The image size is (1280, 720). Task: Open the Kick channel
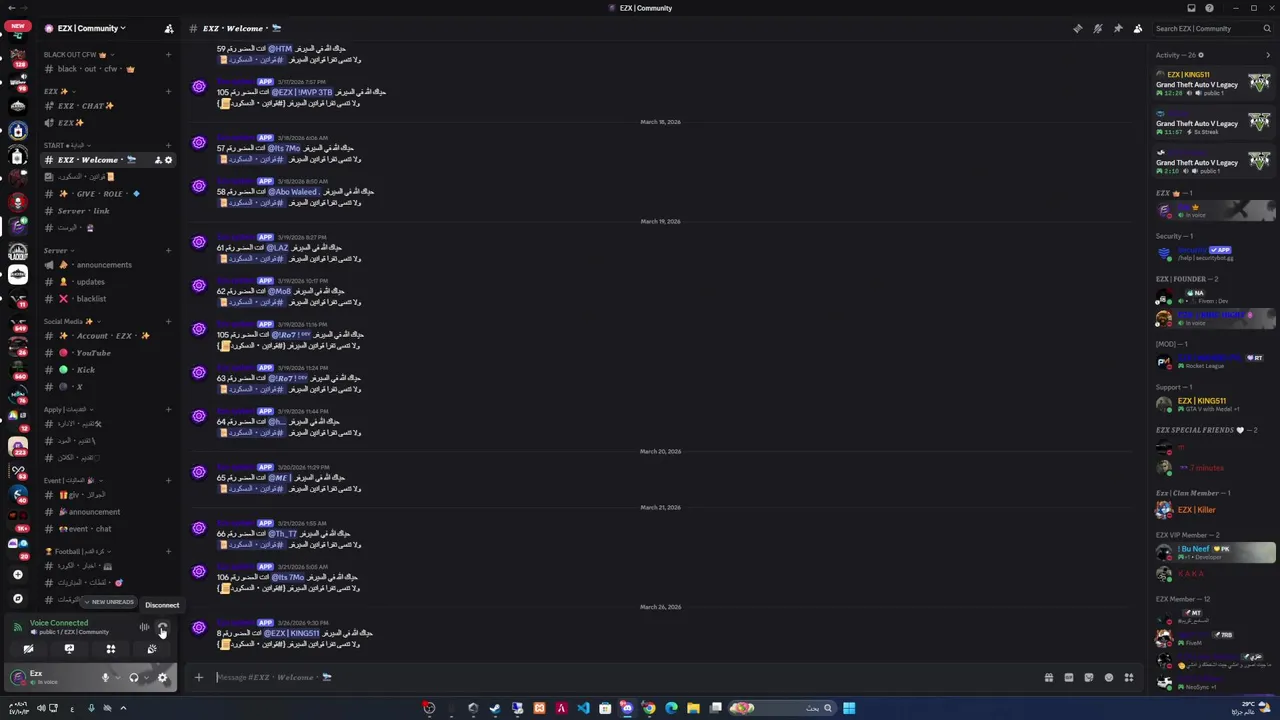pyautogui.click(x=108, y=370)
